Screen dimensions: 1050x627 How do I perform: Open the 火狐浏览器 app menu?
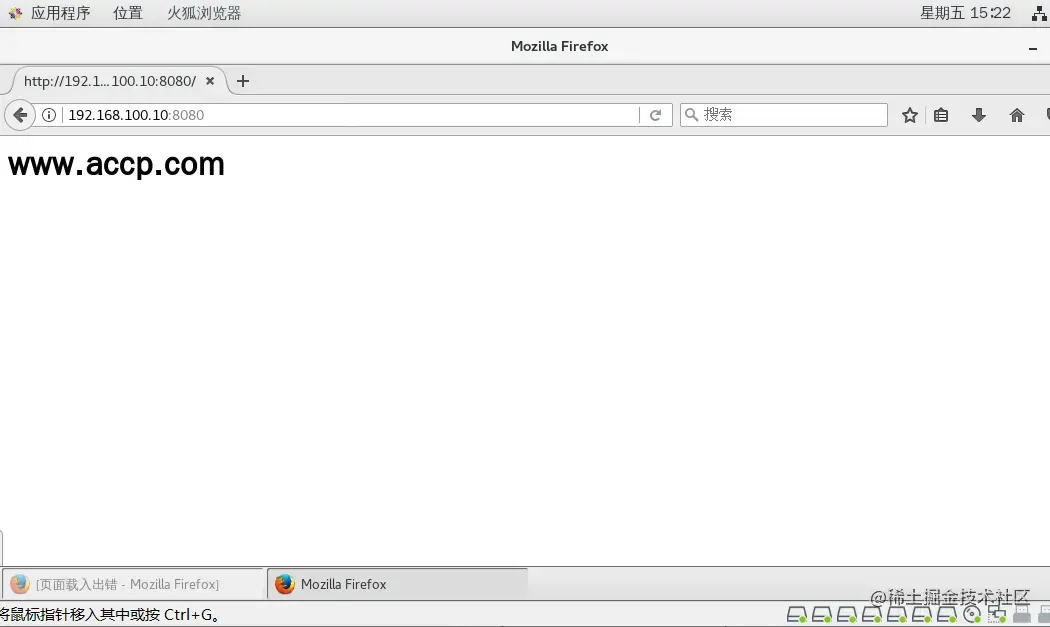point(204,13)
